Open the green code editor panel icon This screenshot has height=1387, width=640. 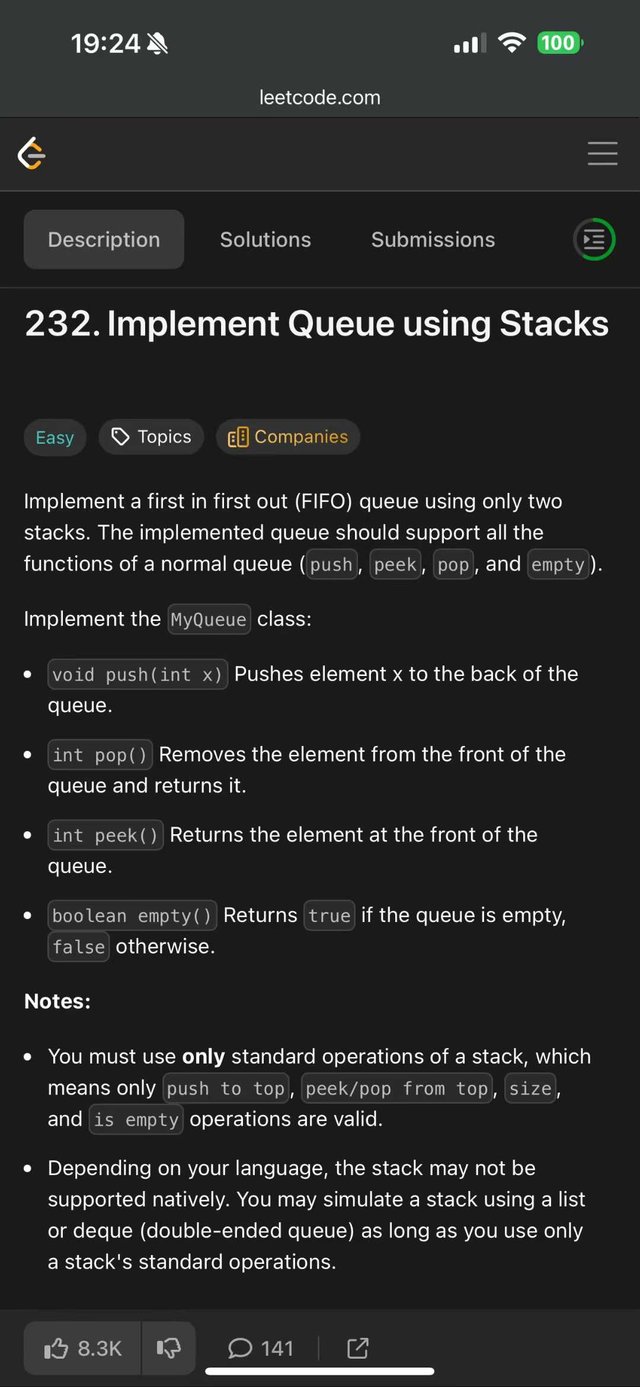594,240
